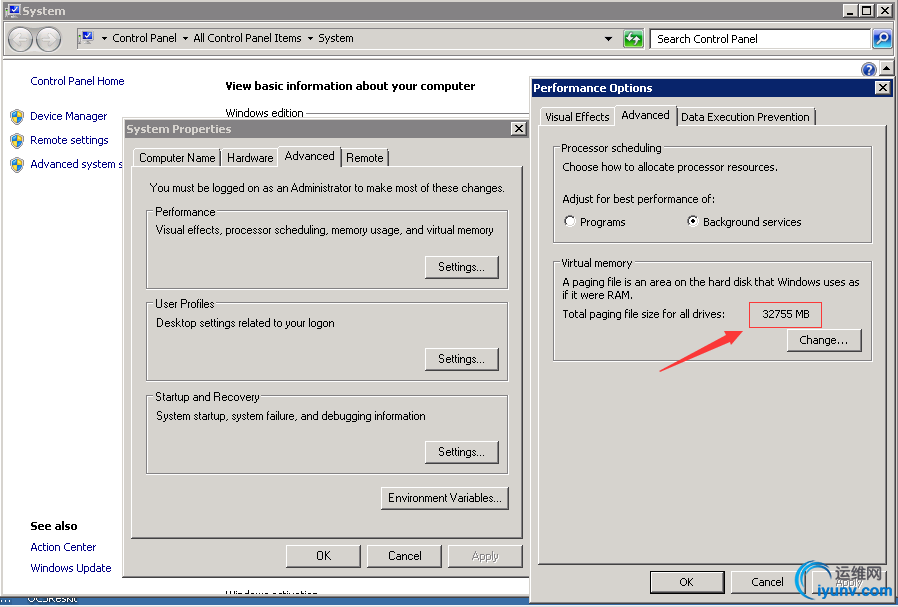
Task: Click Change virtual memory button
Action: point(824,340)
